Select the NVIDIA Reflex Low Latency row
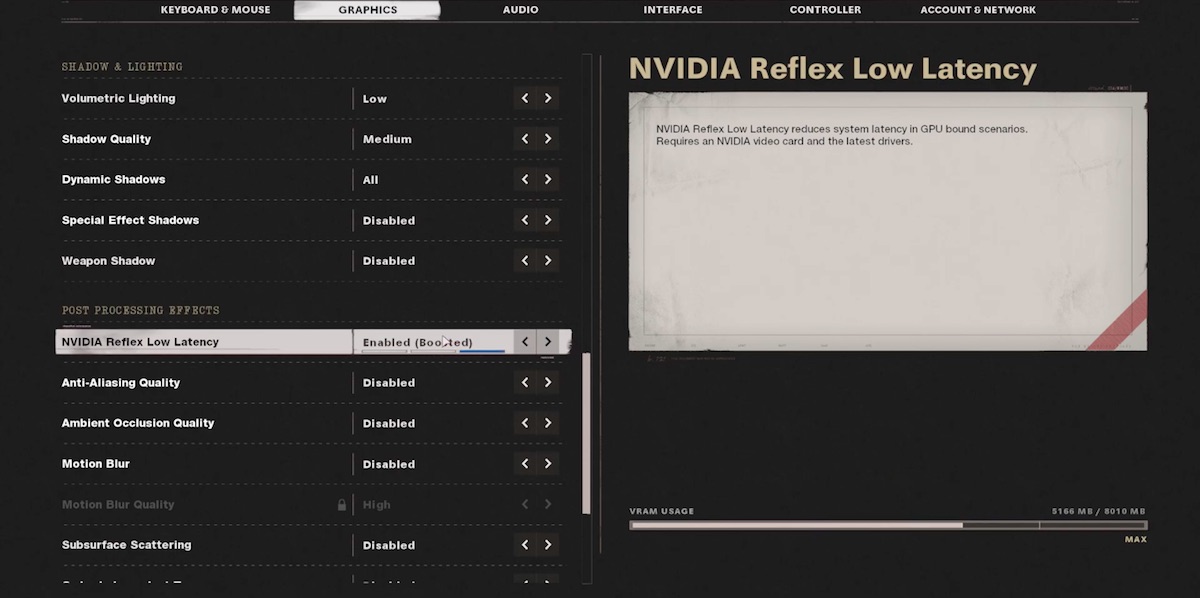1200x598 pixels. click(x=313, y=342)
